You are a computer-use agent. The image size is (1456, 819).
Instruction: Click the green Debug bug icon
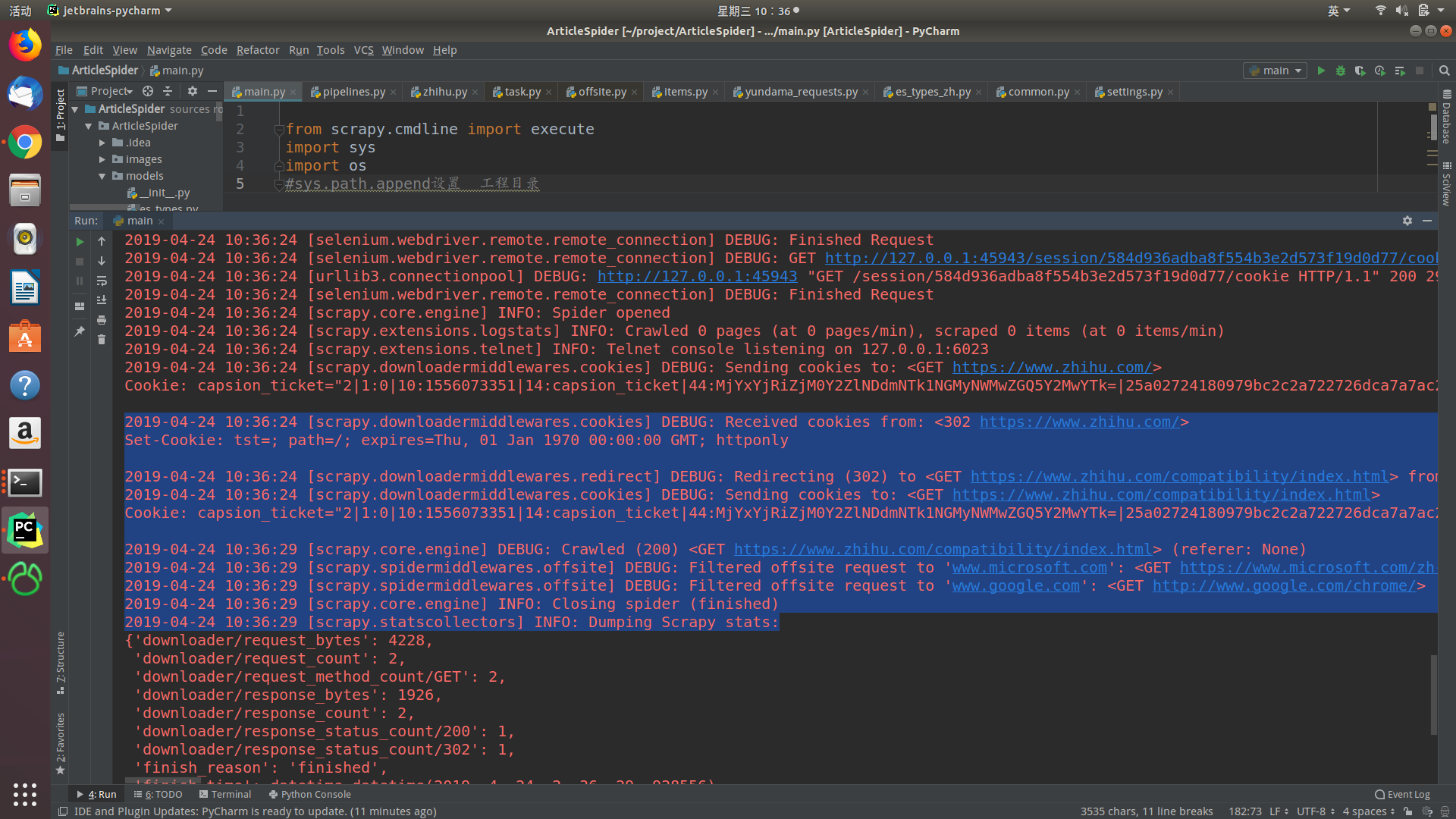1340,71
